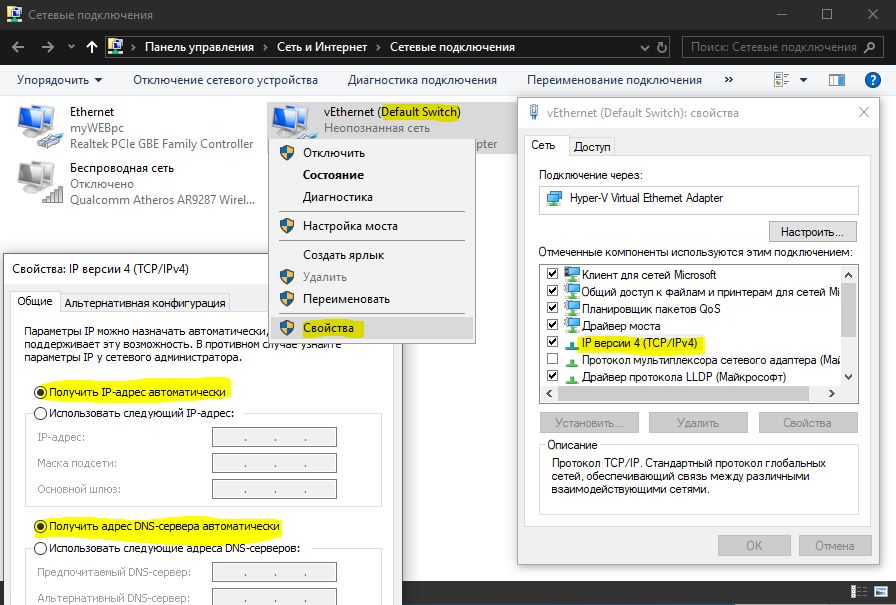The width and height of the screenshot is (896, 605).
Task: Click the Предпочитаемый DNS-сервер input field
Action: point(274,572)
